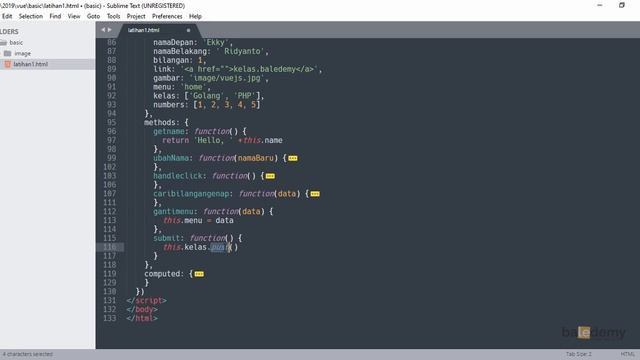Screen dimensions: 640x360
Task: Open the Find menu
Action: 55,16
